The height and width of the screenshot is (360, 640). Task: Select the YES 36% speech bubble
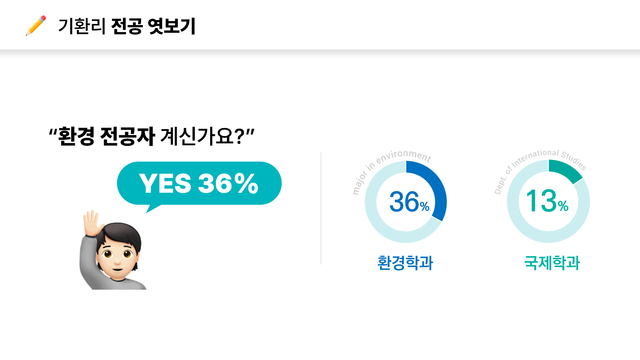pos(199,183)
